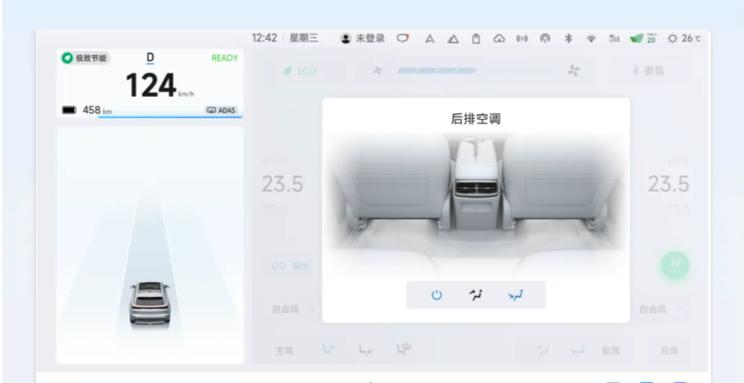Tap the vibration signal status icon
744x383 pixels.
pyautogui.click(x=522, y=39)
